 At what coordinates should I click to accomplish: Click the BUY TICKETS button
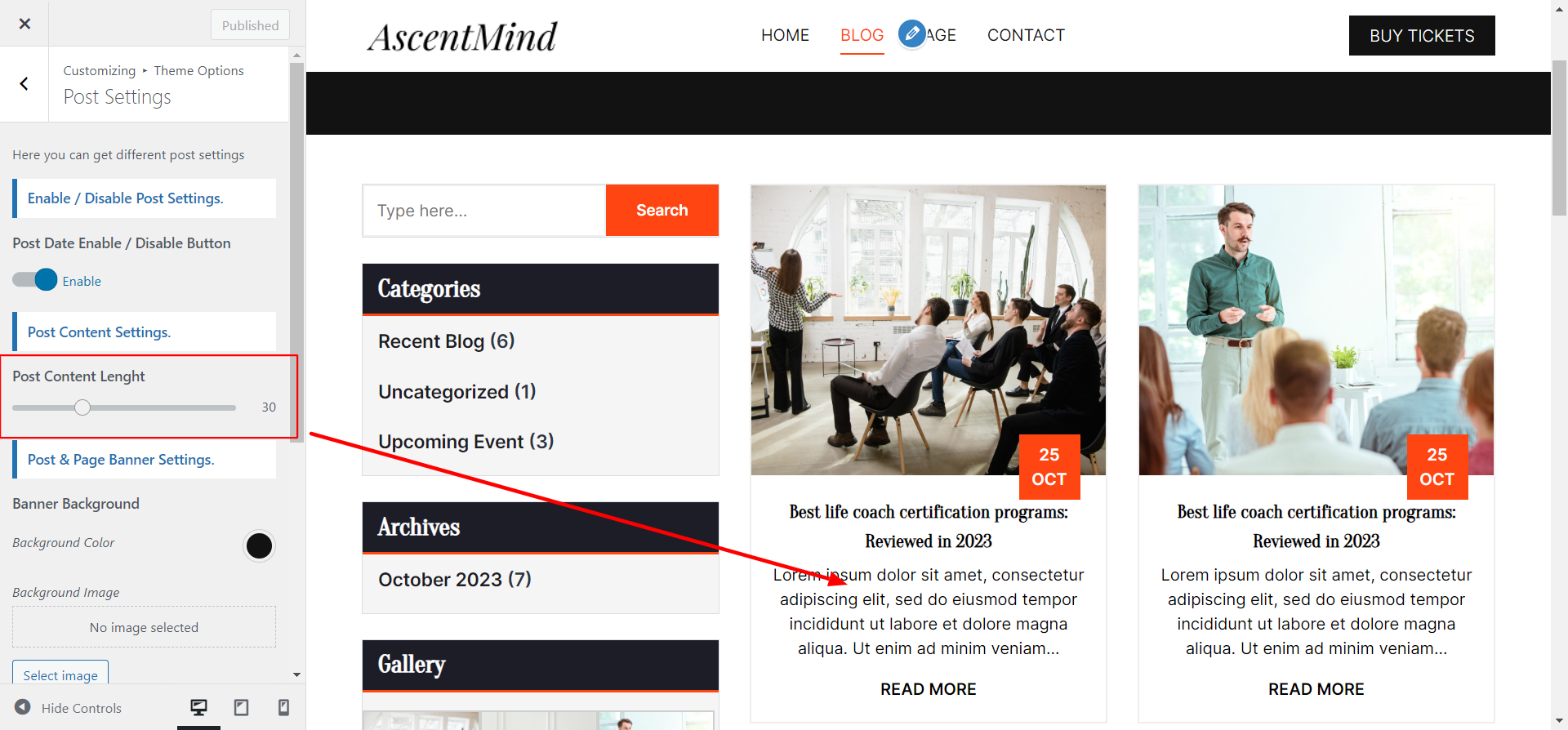coord(1422,36)
